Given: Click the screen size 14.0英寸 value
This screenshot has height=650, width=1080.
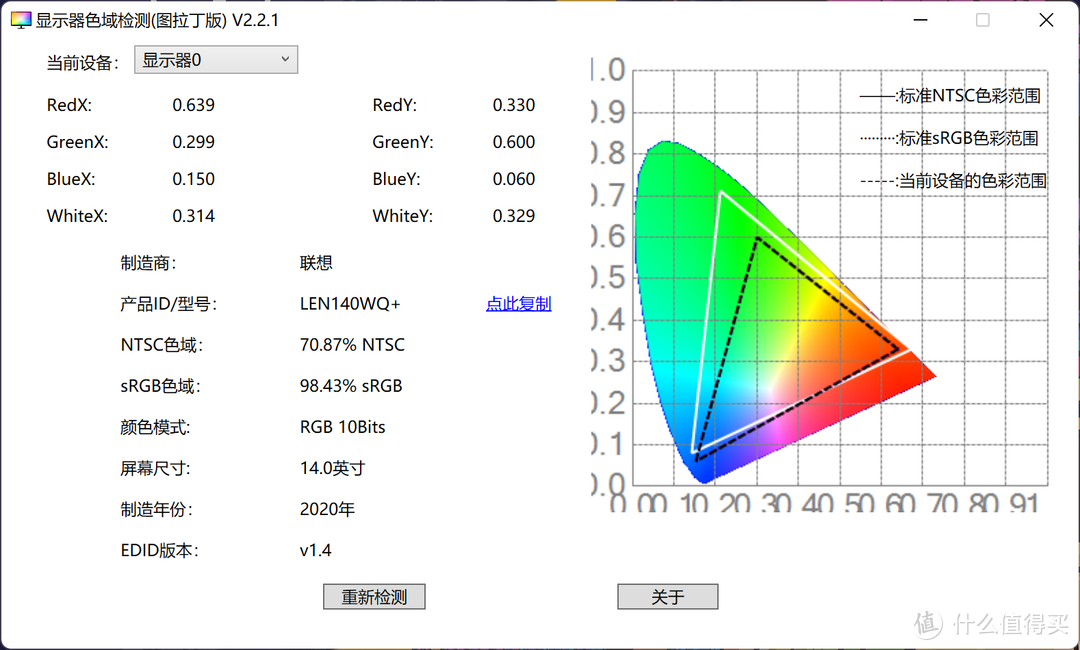Looking at the screenshot, I should point(332,468).
